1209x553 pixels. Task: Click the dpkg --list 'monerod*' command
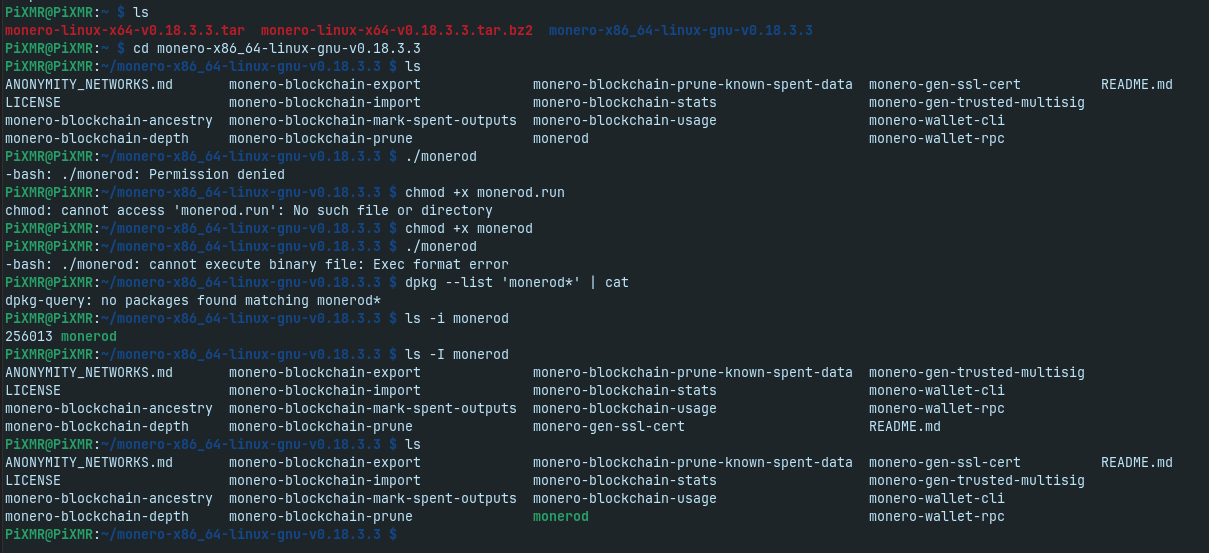tap(516, 283)
